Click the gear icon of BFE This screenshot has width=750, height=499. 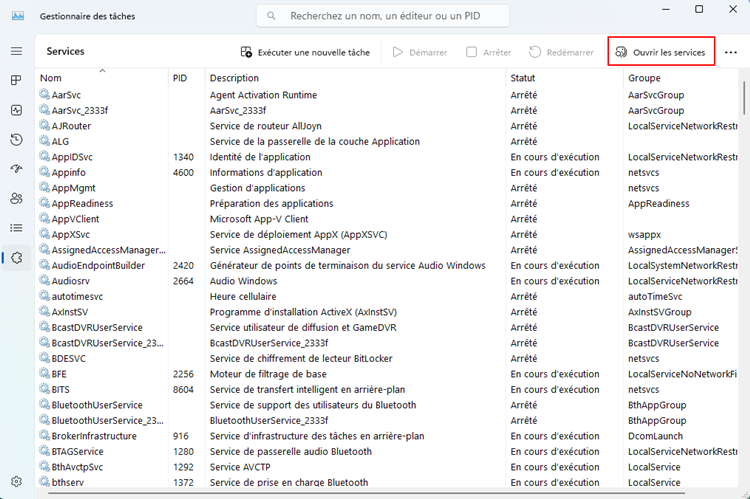point(44,373)
